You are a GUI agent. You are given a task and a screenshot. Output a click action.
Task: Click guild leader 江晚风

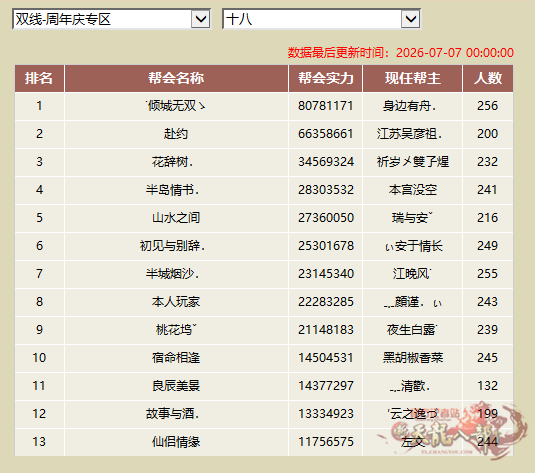coord(412,274)
